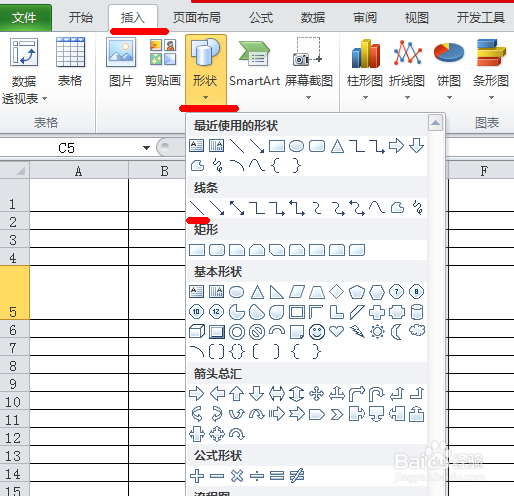
Task: Select the rounded rectangle under 矩形
Action: pos(217,250)
